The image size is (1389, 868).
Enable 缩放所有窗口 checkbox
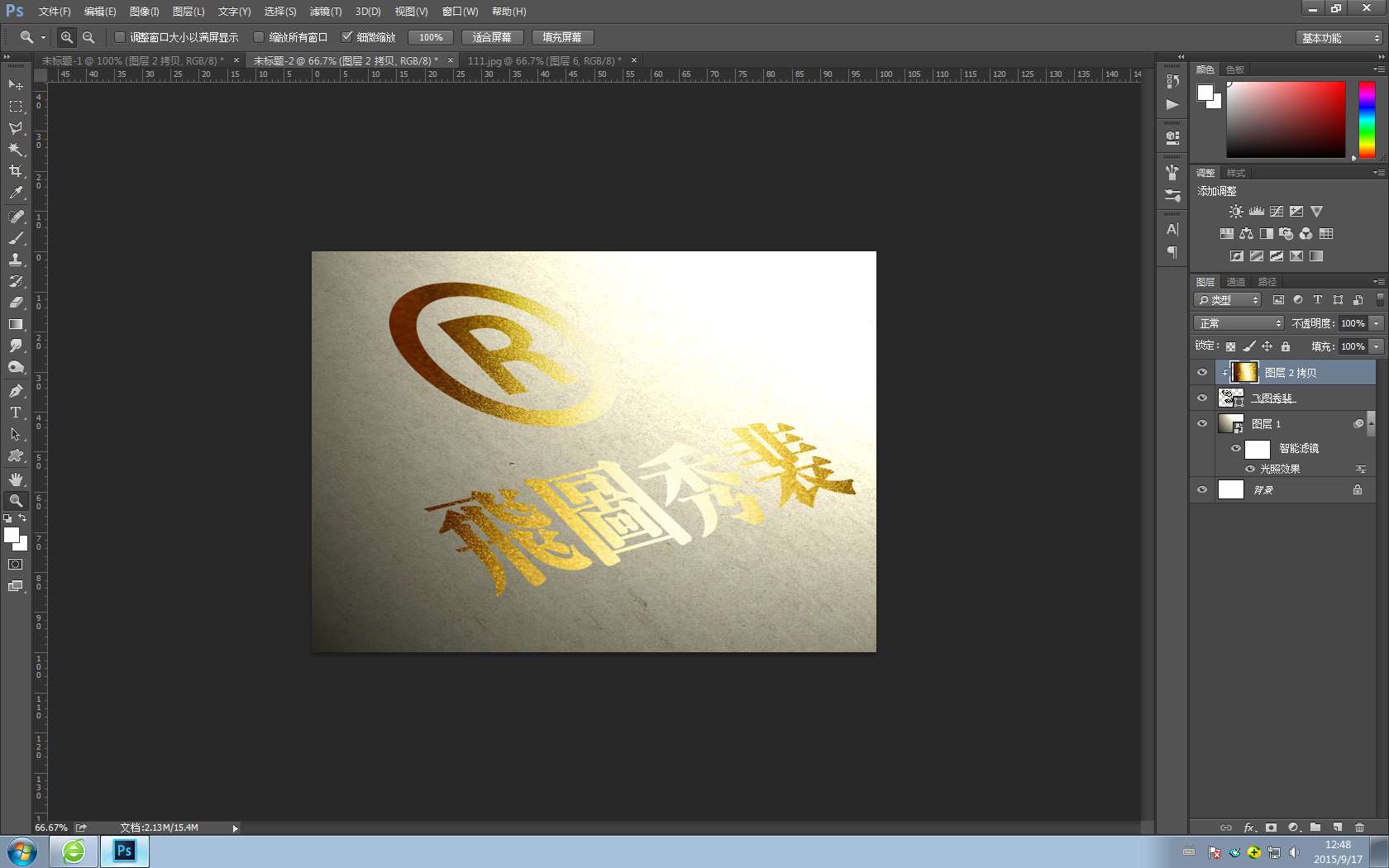point(259,37)
